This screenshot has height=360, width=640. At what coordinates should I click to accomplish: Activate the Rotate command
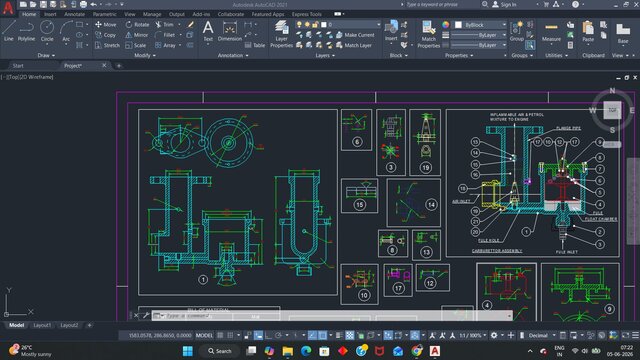[137, 24]
